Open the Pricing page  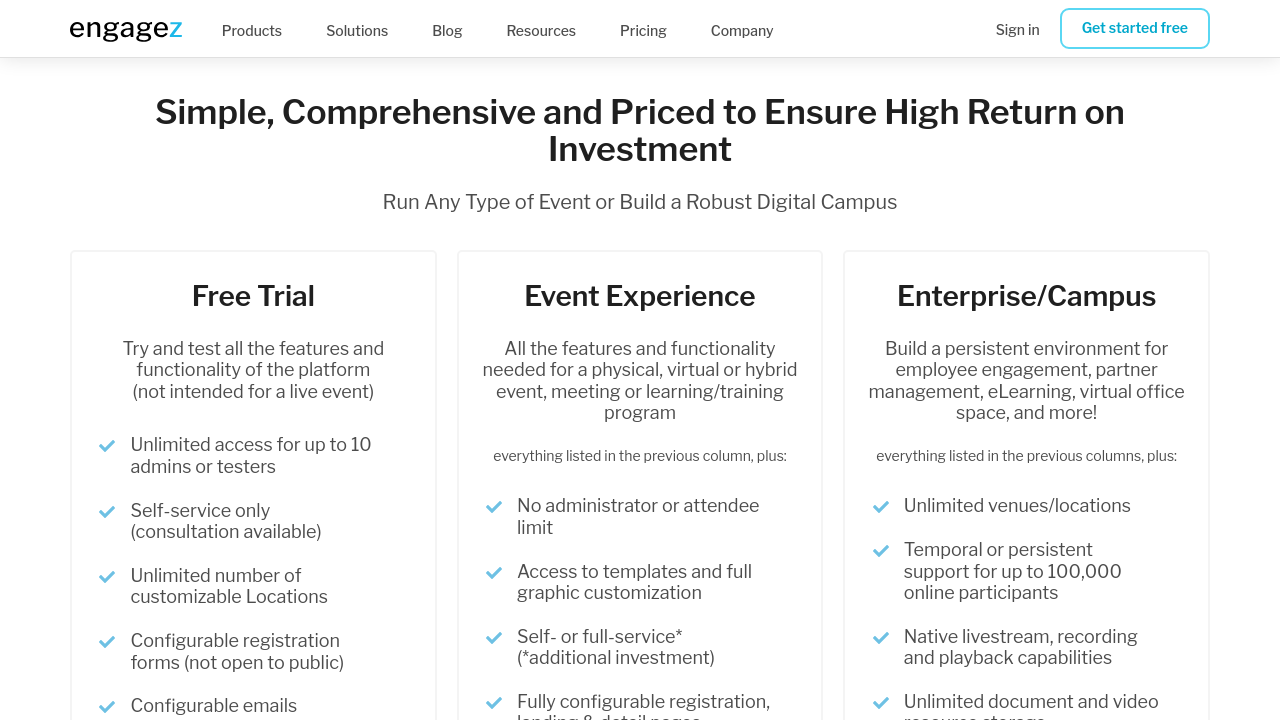(x=643, y=31)
